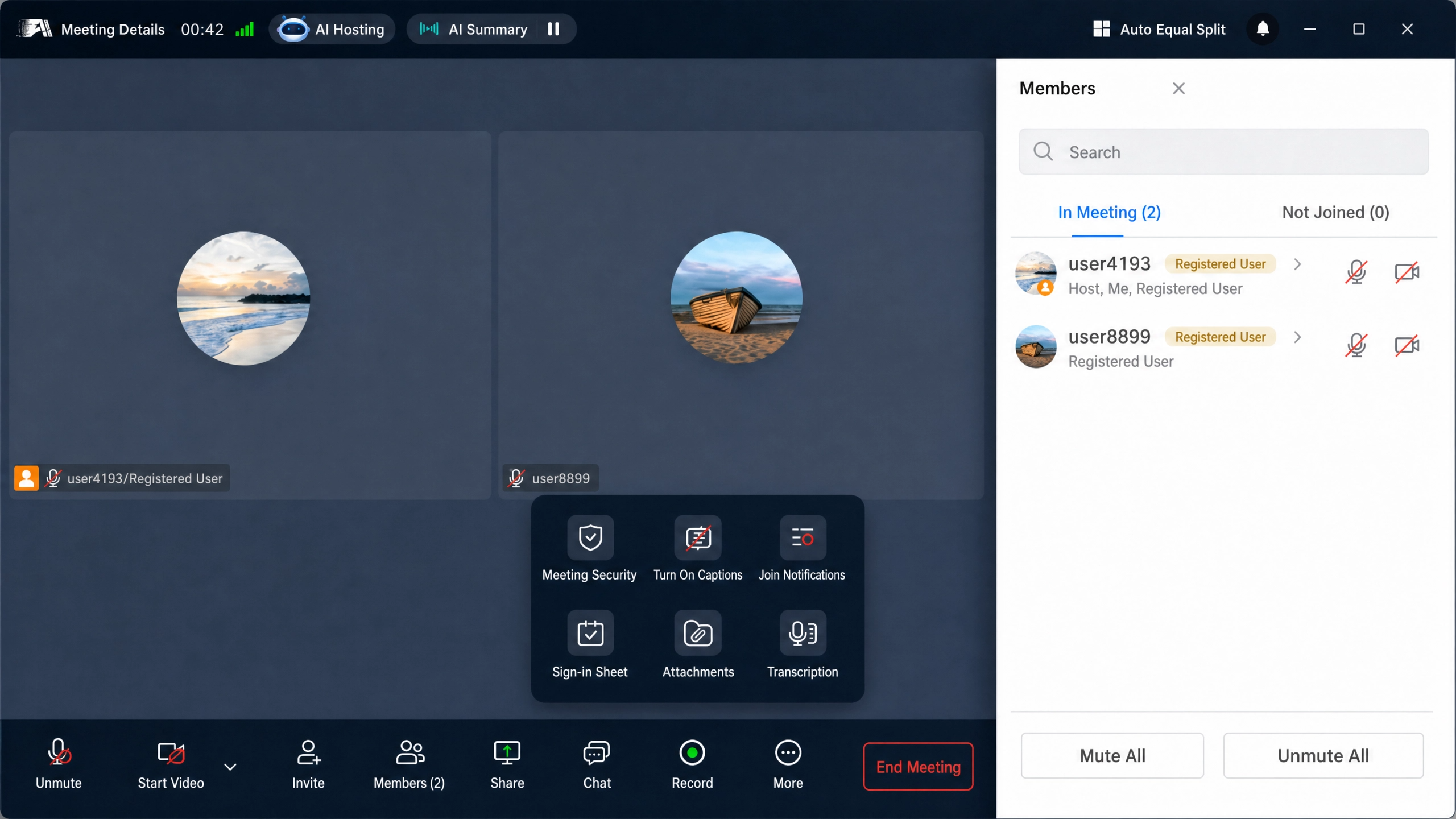
Task: Pause the AI Summary
Action: pyautogui.click(x=553, y=29)
